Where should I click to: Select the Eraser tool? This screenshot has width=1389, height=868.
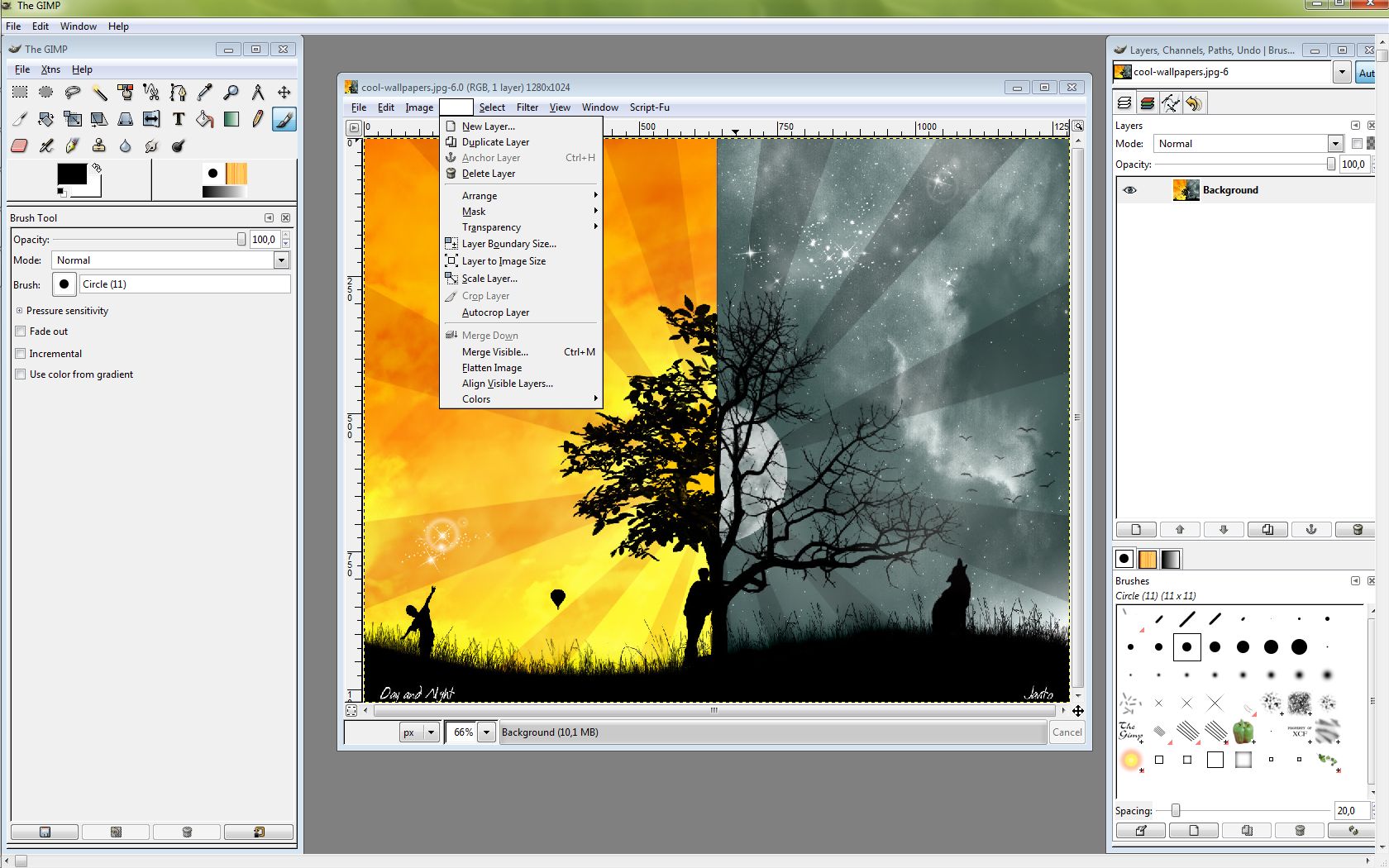[20, 145]
